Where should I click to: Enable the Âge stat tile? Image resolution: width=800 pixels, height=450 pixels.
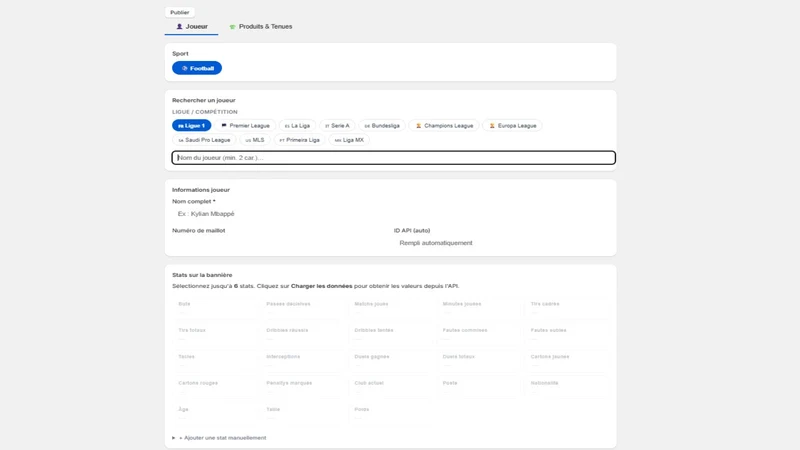pos(214,414)
